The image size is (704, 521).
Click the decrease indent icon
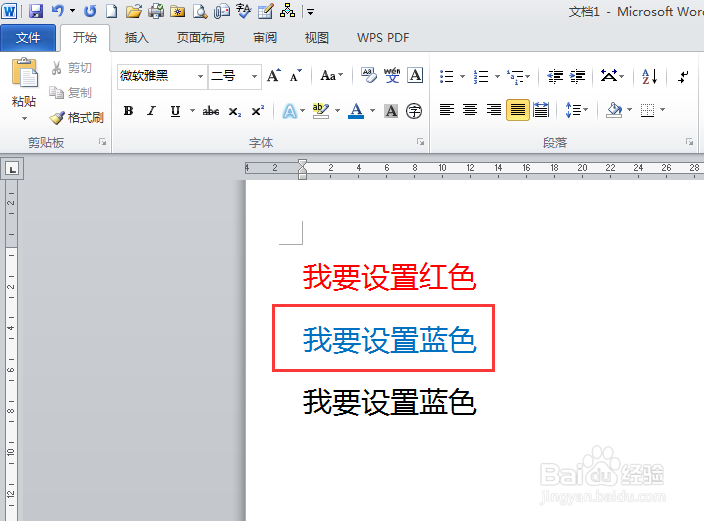coord(555,76)
